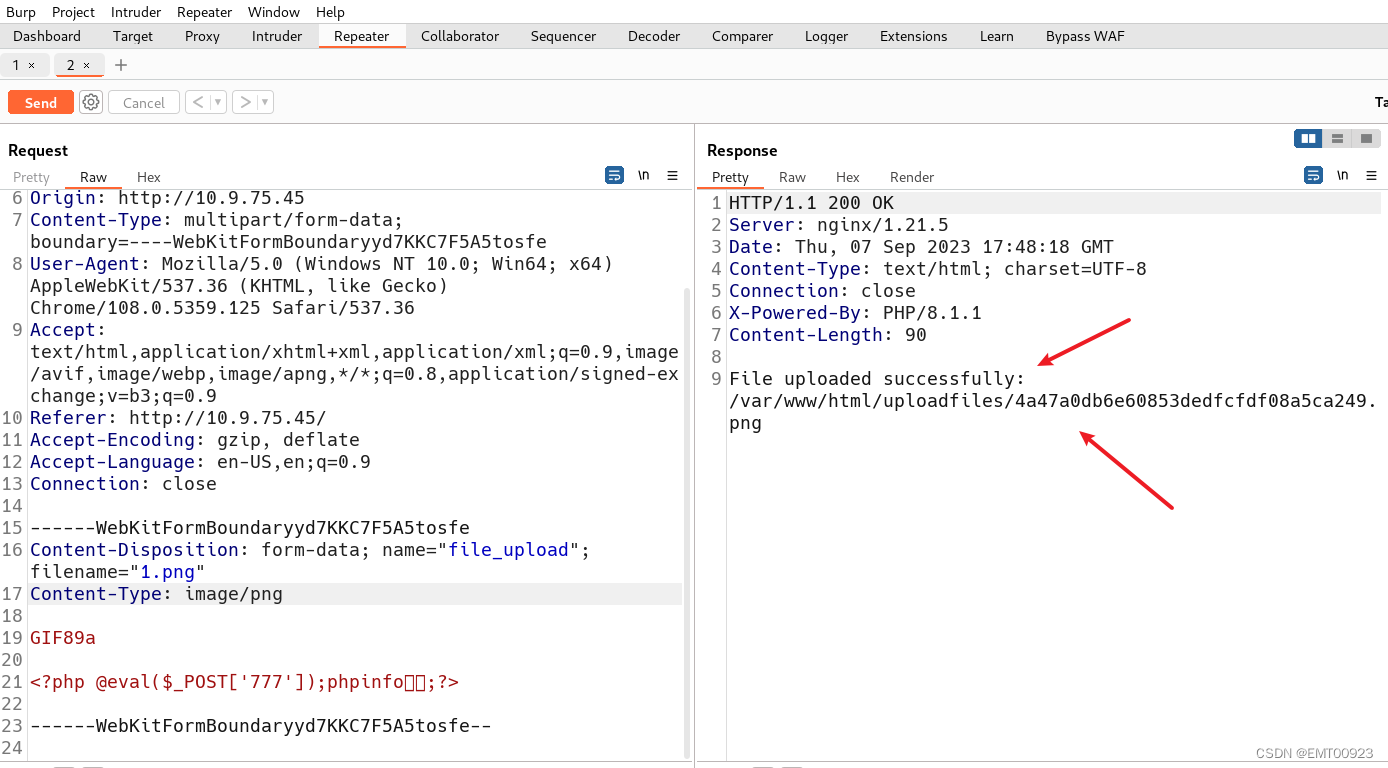This screenshot has width=1388, height=768.
Task: Click the Accept-Encoding: gzip, deflate header
Action: click(195, 440)
